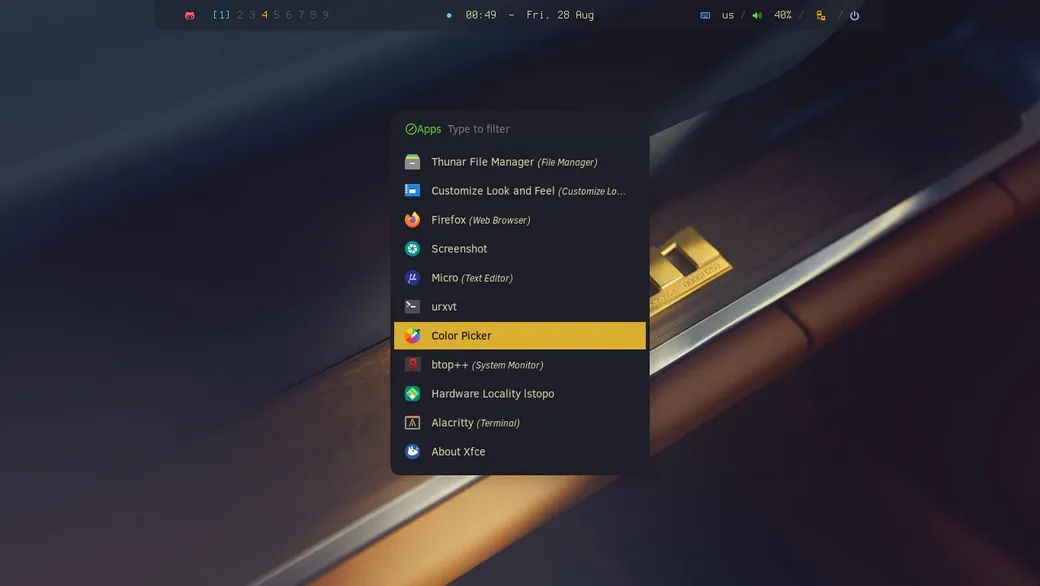Screen dimensions: 1040x586
Task: Switch to workspace 9
Action: [326, 15]
